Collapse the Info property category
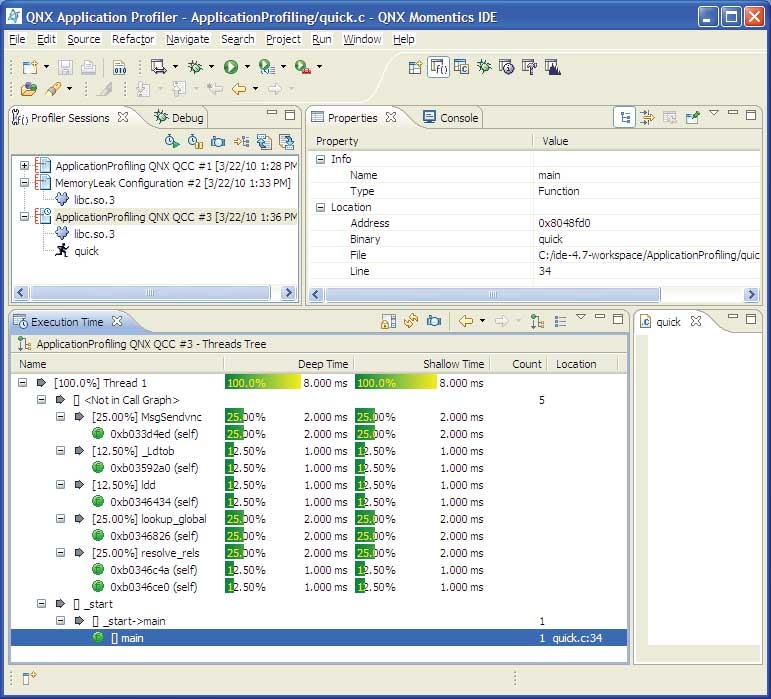The height and width of the screenshot is (699, 771). coord(321,159)
